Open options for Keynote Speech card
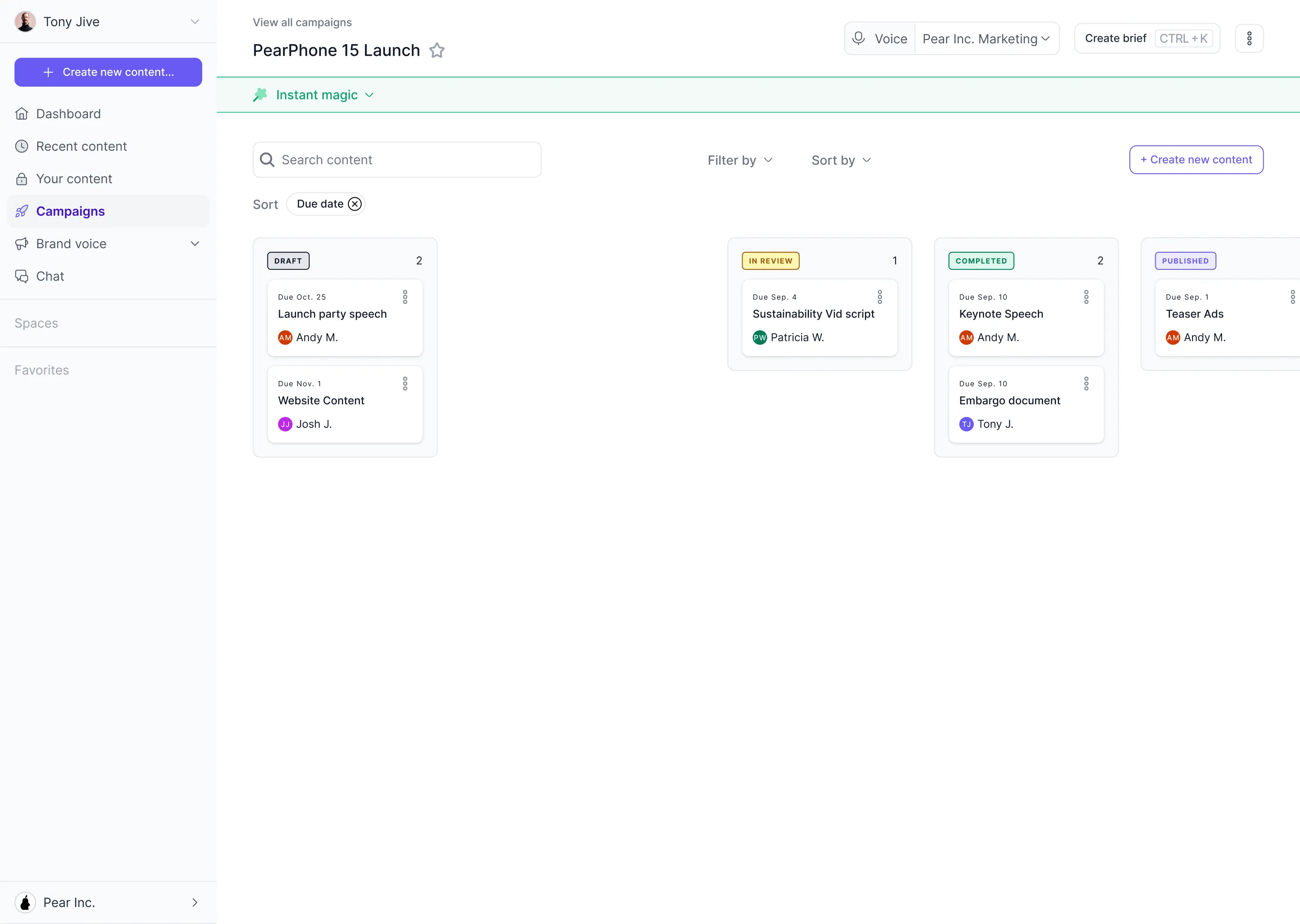The width and height of the screenshot is (1300, 924). pos(1086,296)
